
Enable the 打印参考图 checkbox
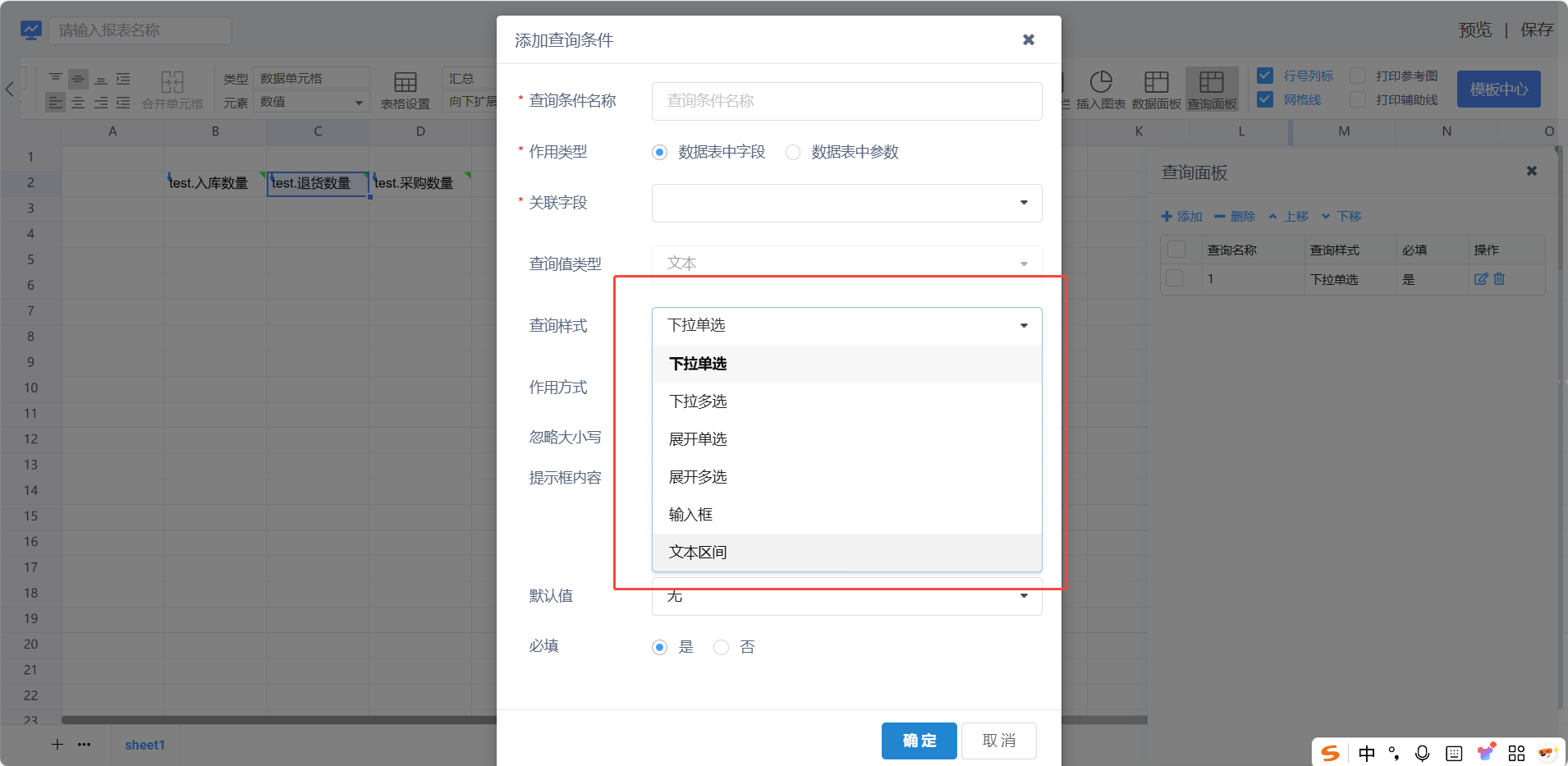coord(1358,76)
